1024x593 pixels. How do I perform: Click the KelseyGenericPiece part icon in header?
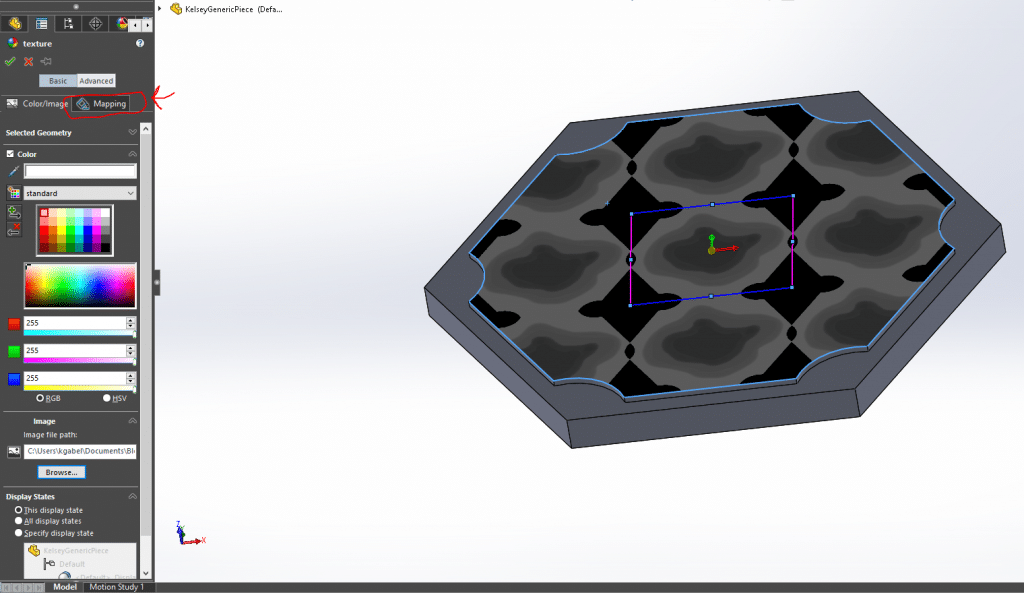pyautogui.click(x=176, y=9)
